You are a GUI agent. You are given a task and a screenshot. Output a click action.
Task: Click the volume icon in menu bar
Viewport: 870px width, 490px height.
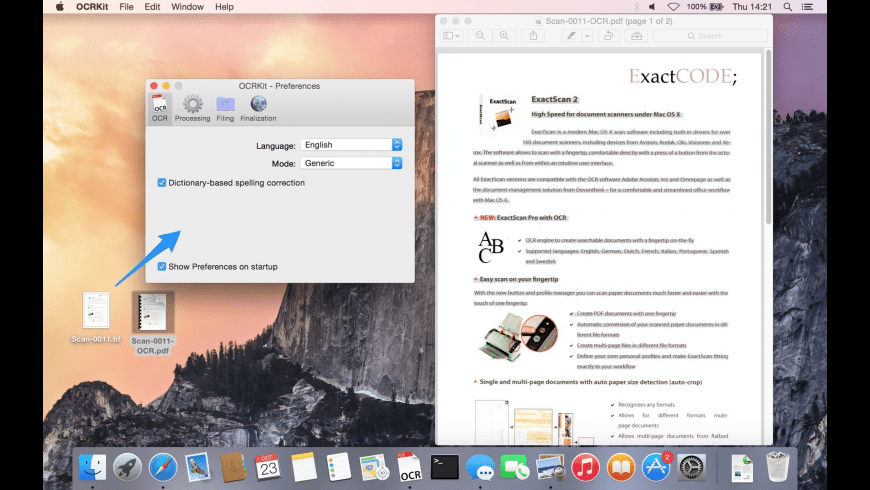(x=652, y=7)
